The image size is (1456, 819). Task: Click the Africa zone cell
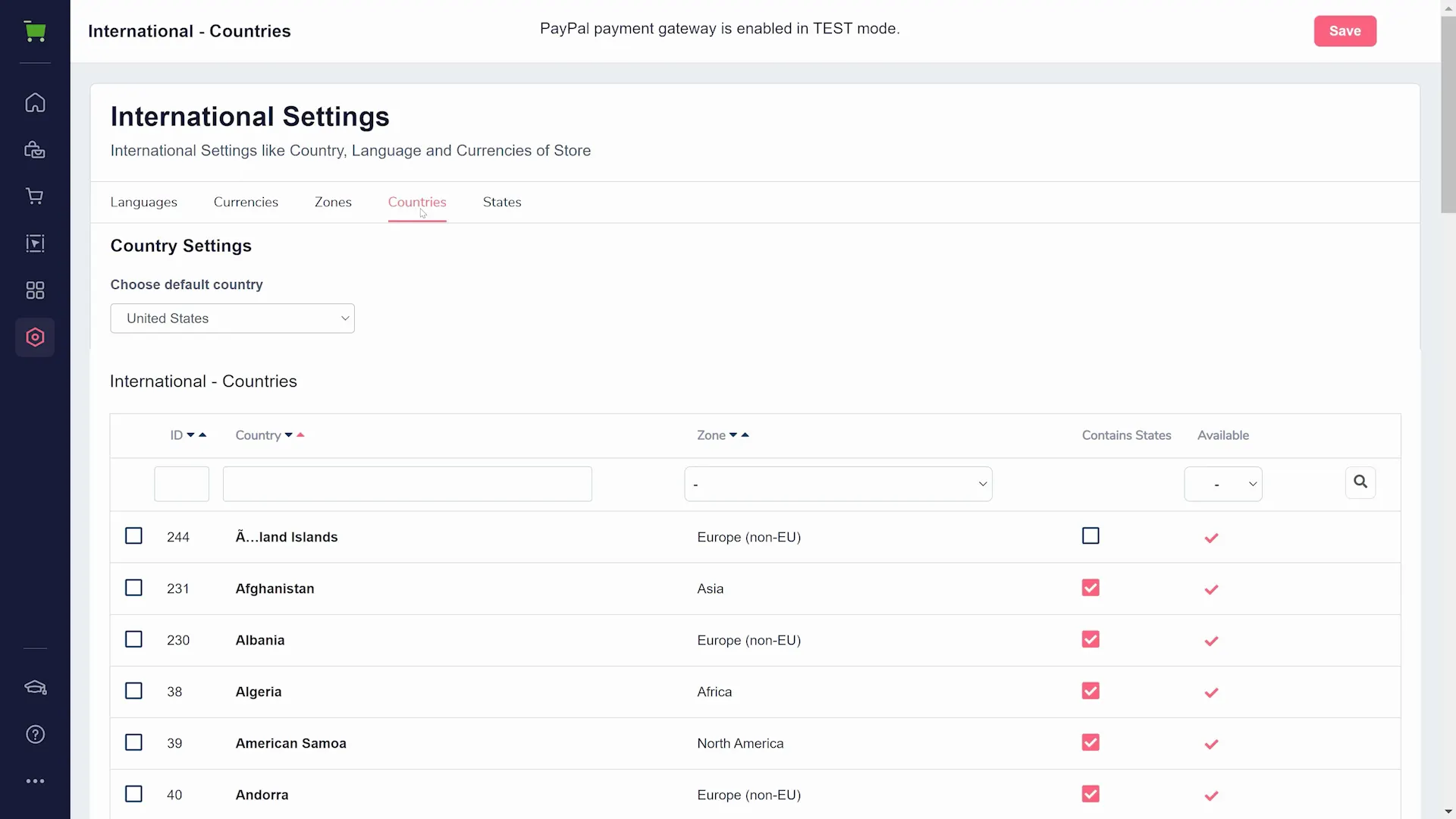(714, 692)
